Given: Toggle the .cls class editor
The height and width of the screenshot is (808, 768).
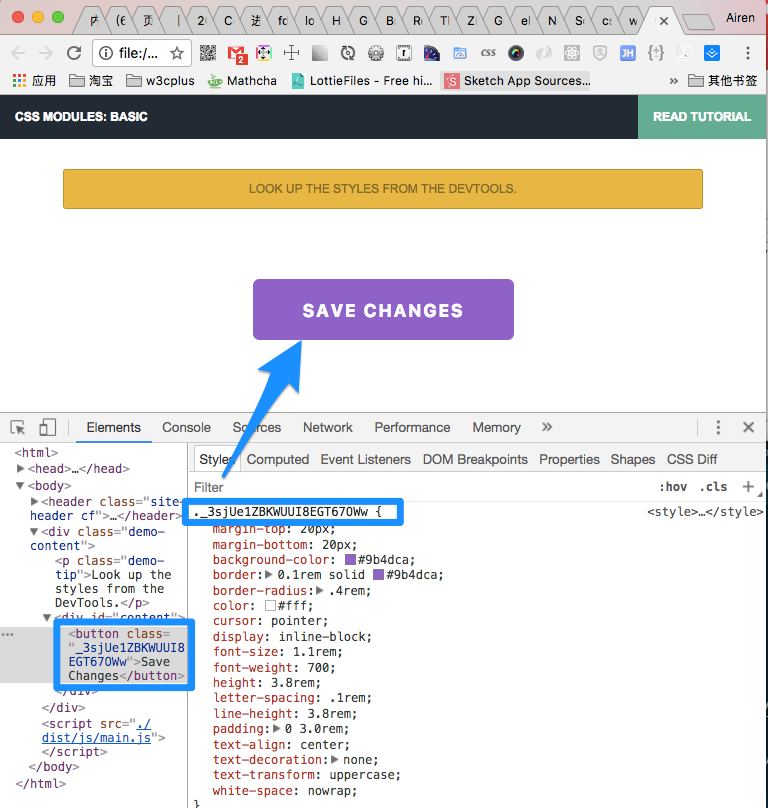Looking at the screenshot, I should pyautogui.click(x=713, y=487).
